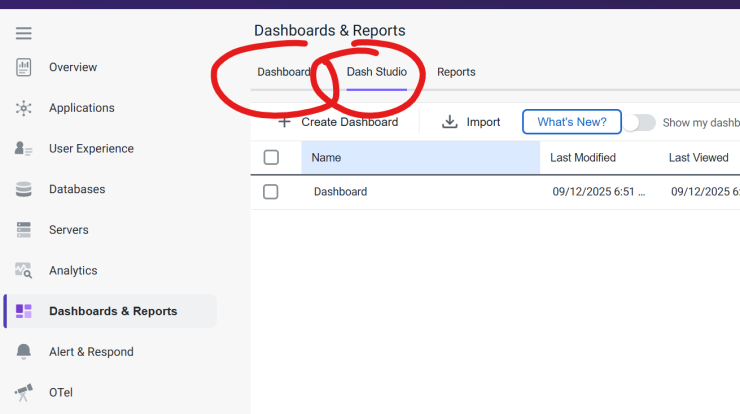Click the What's New? button
The width and height of the screenshot is (740, 414).
pyautogui.click(x=571, y=122)
